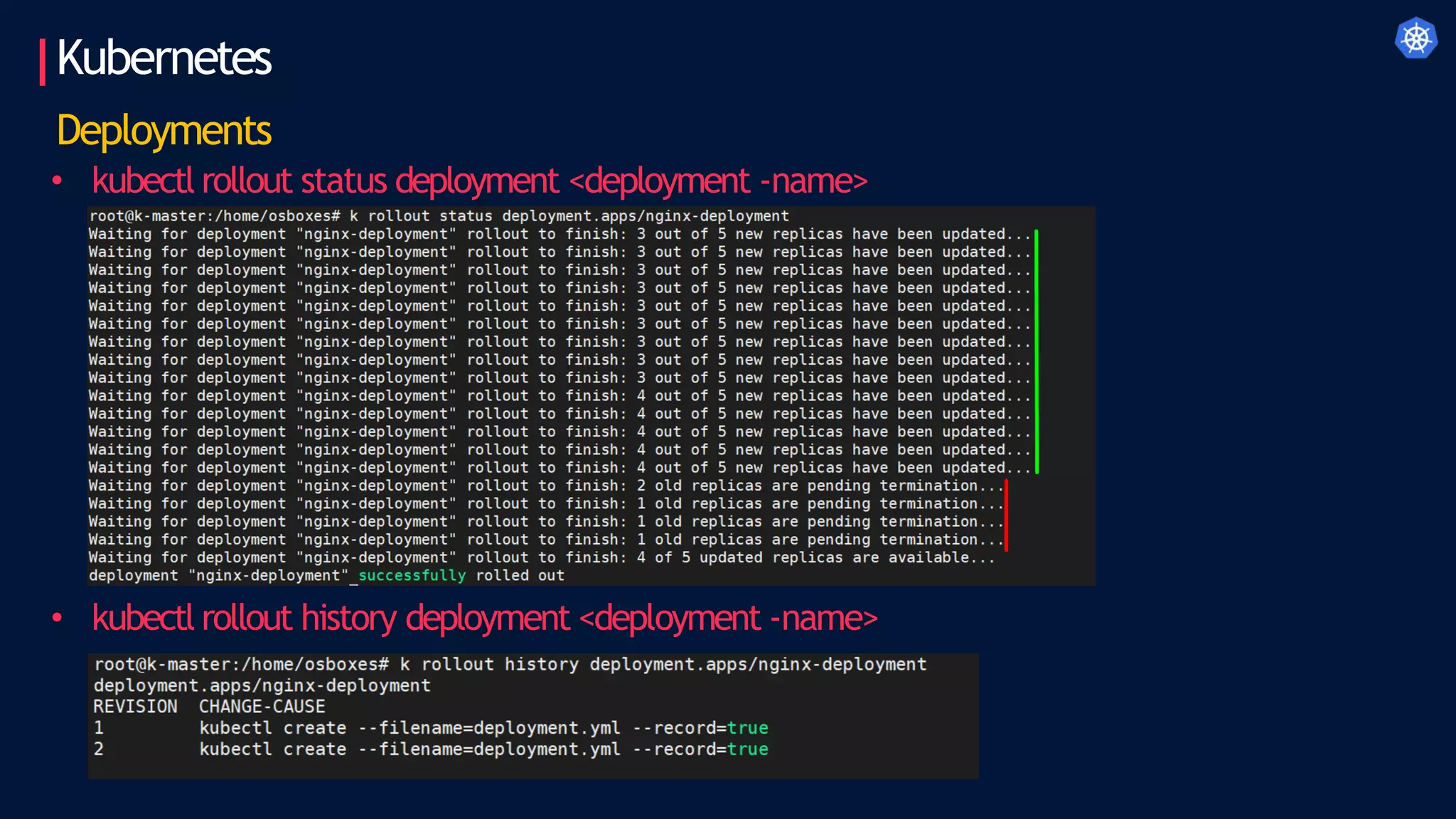Click the red vertical line marker

click(1006, 515)
